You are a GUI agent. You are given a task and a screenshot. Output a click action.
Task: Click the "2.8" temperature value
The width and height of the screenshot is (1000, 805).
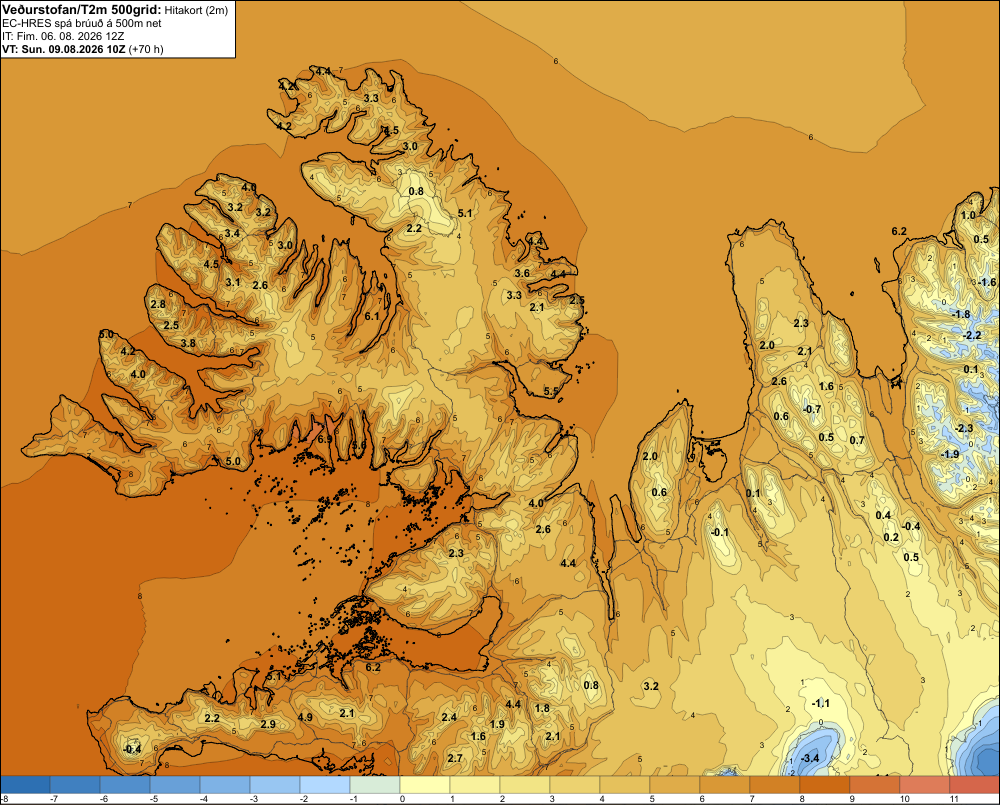coord(158,304)
